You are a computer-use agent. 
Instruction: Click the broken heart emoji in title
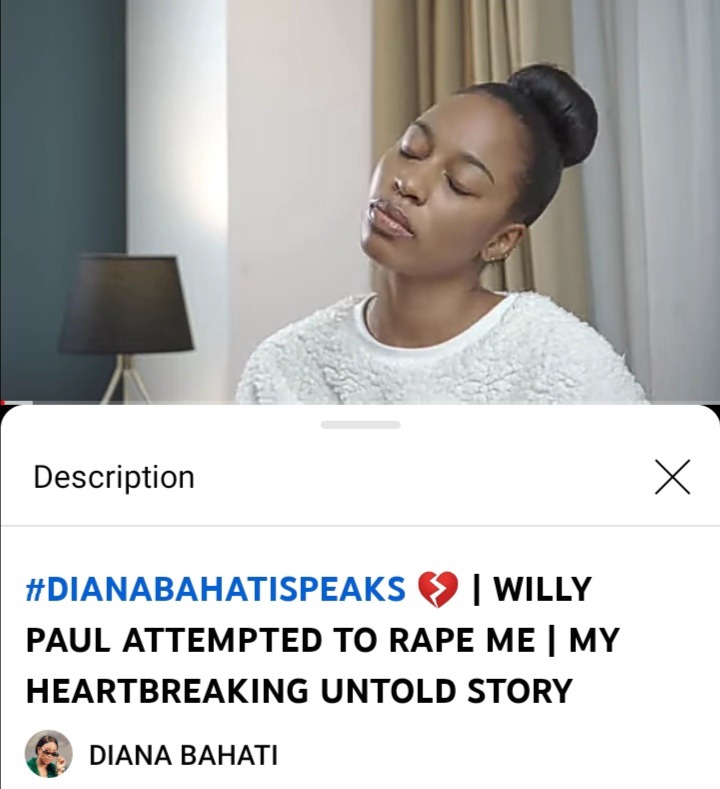438,589
